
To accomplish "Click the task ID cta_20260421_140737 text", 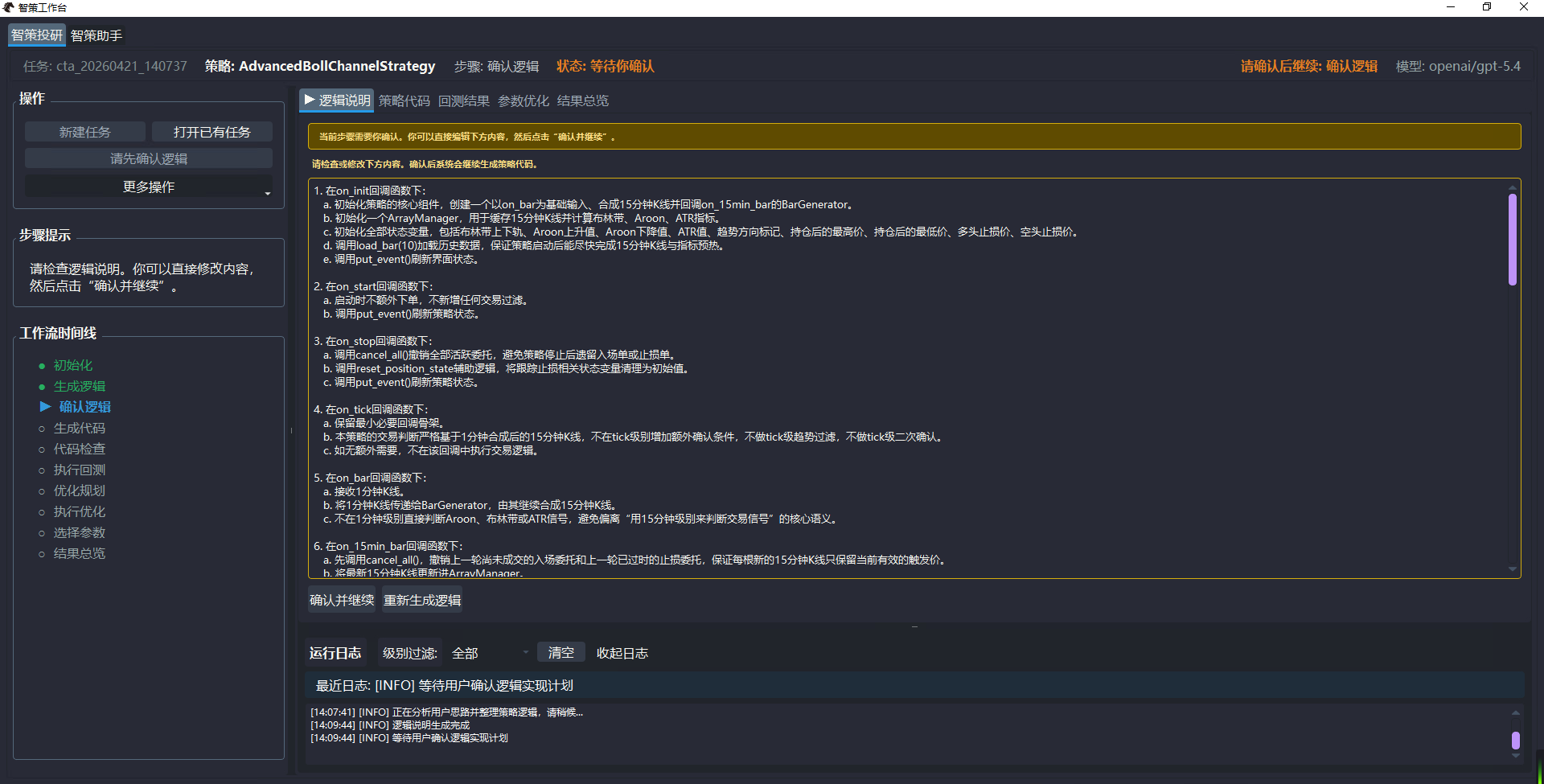I will pyautogui.click(x=121, y=66).
